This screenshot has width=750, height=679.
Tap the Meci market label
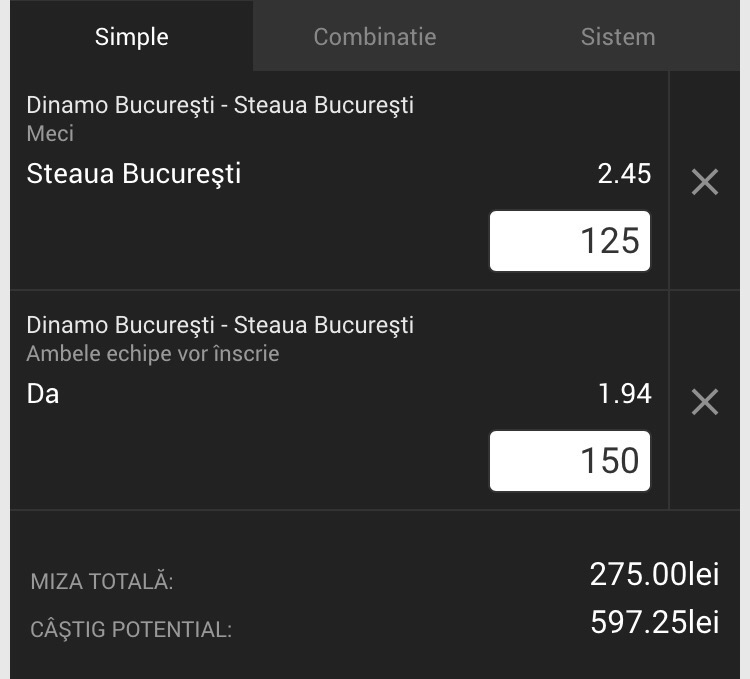point(50,133)
